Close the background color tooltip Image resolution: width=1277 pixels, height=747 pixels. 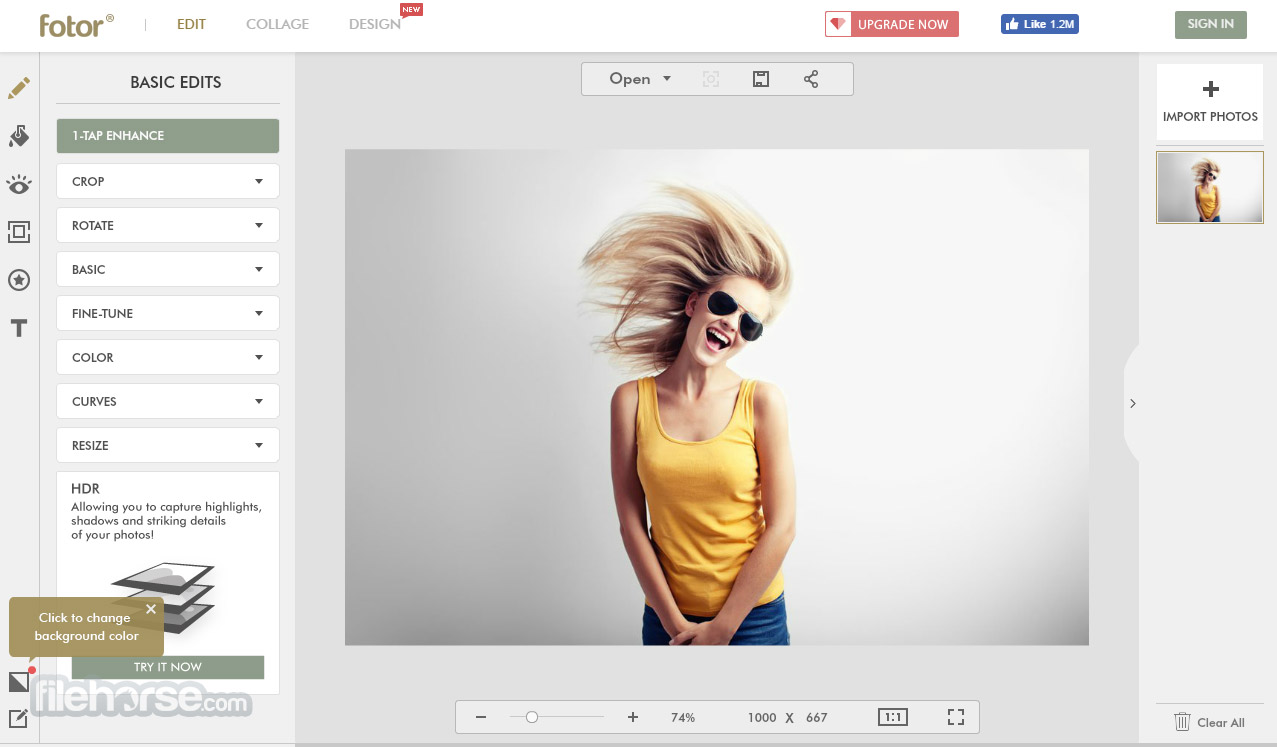coord(151,609)
